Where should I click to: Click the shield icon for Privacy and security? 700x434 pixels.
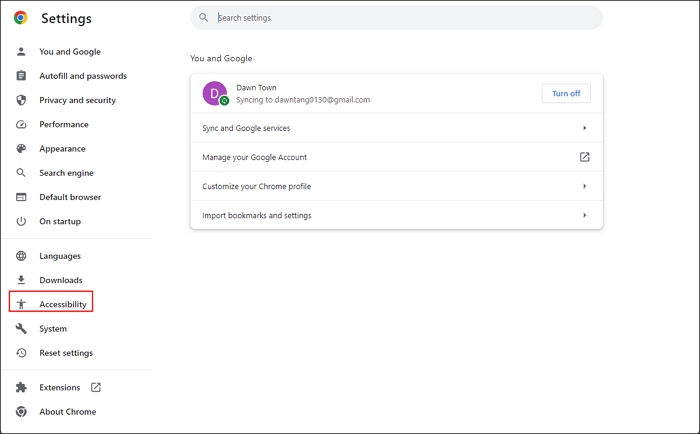(21, 100)
